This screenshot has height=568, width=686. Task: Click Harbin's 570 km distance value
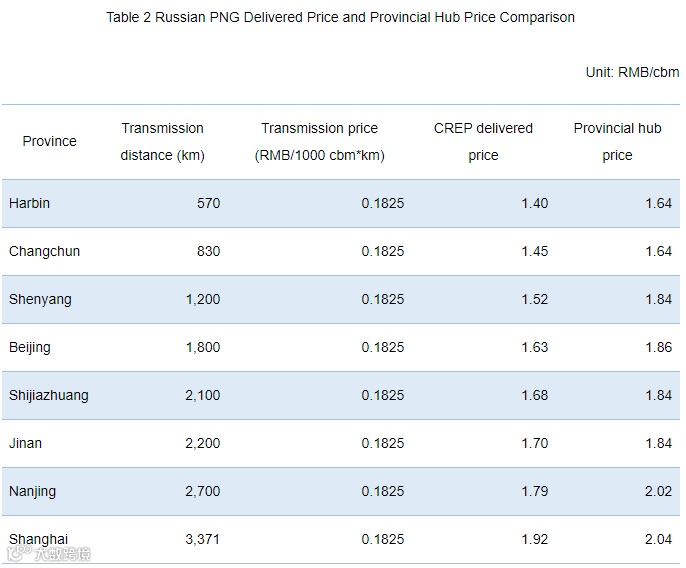pyautogui.click(x=208, y=203)
